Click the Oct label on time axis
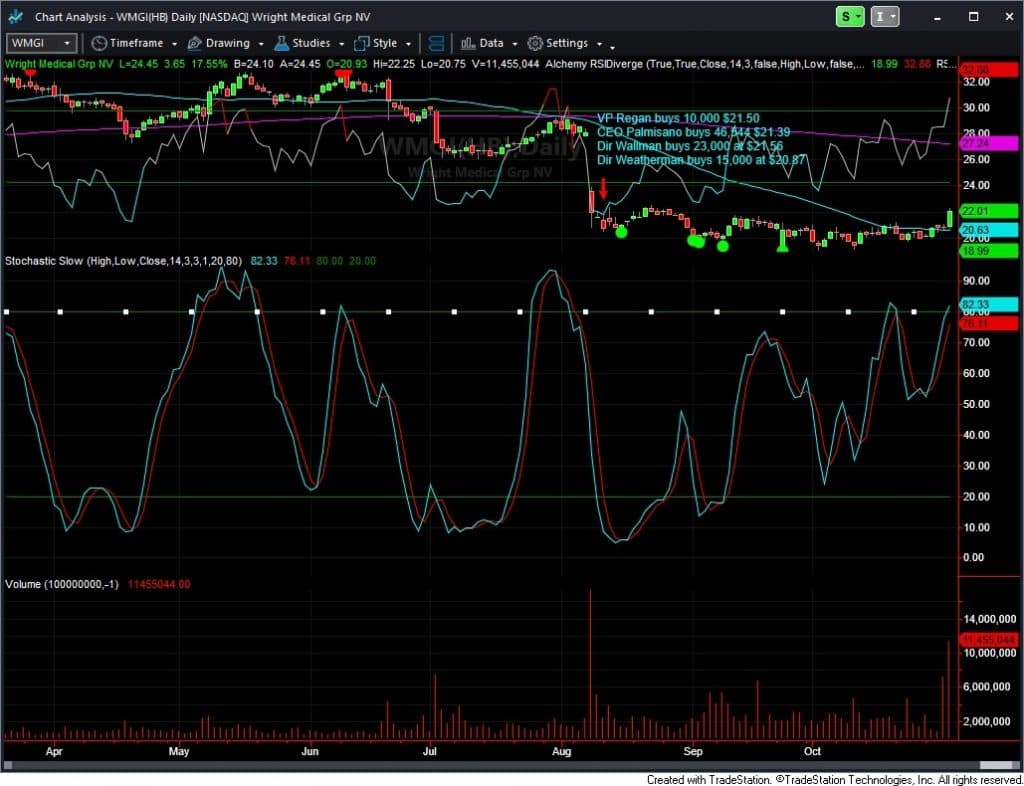 point(812,751)
